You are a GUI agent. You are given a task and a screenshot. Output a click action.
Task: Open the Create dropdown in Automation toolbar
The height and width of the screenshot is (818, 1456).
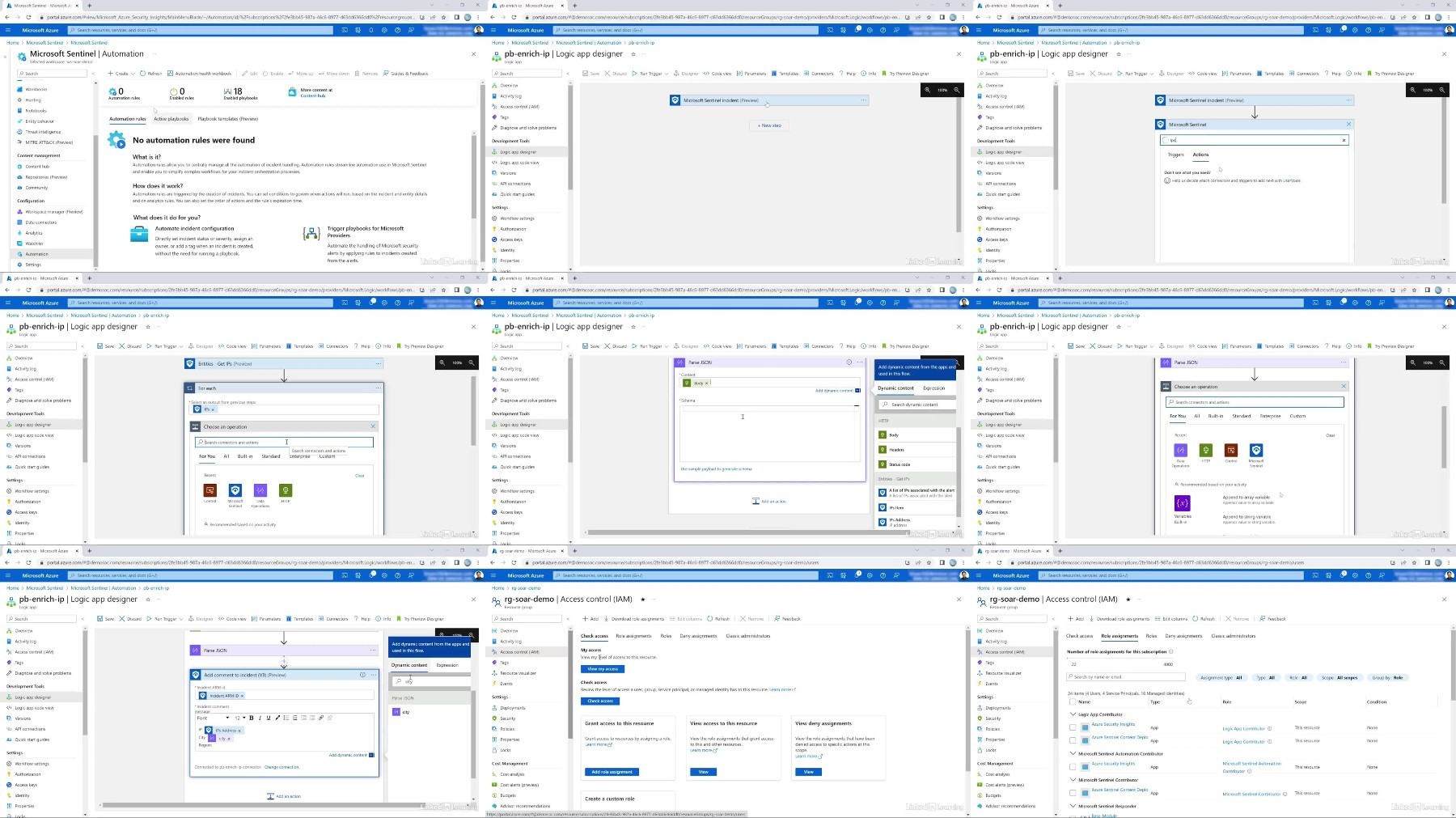point(121,74)
